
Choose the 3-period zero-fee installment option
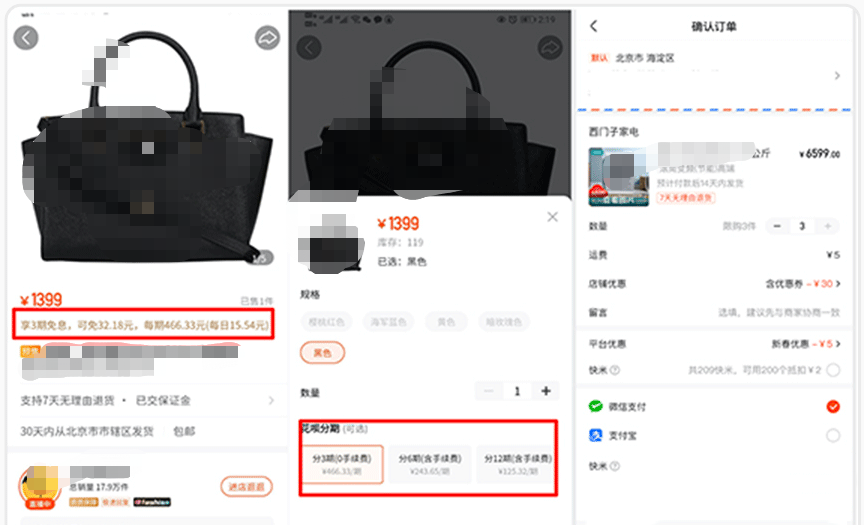tap(342, 464)
